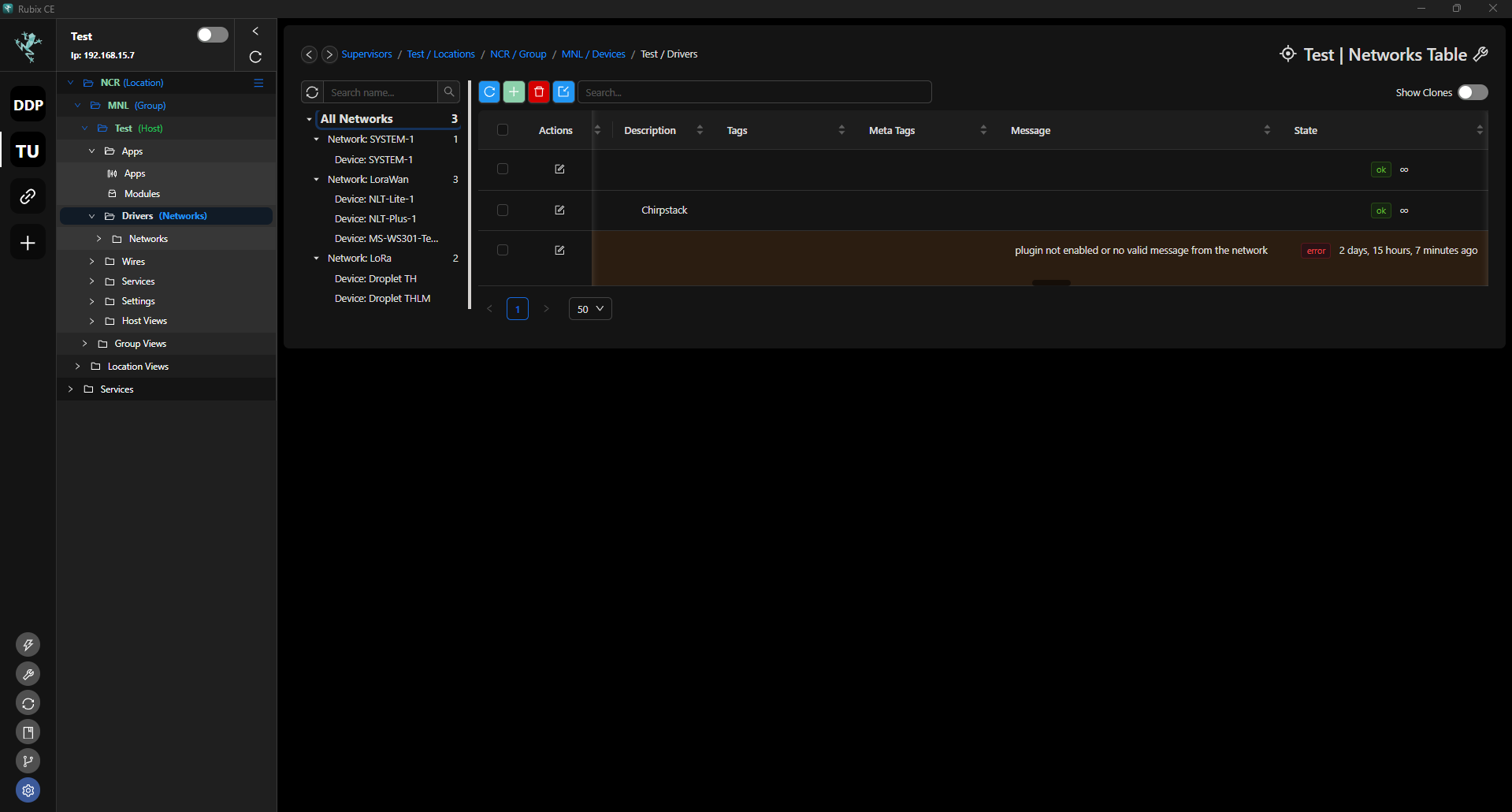Edit the error network row
The image size is (1512, 812).
(x=559, y=250)
